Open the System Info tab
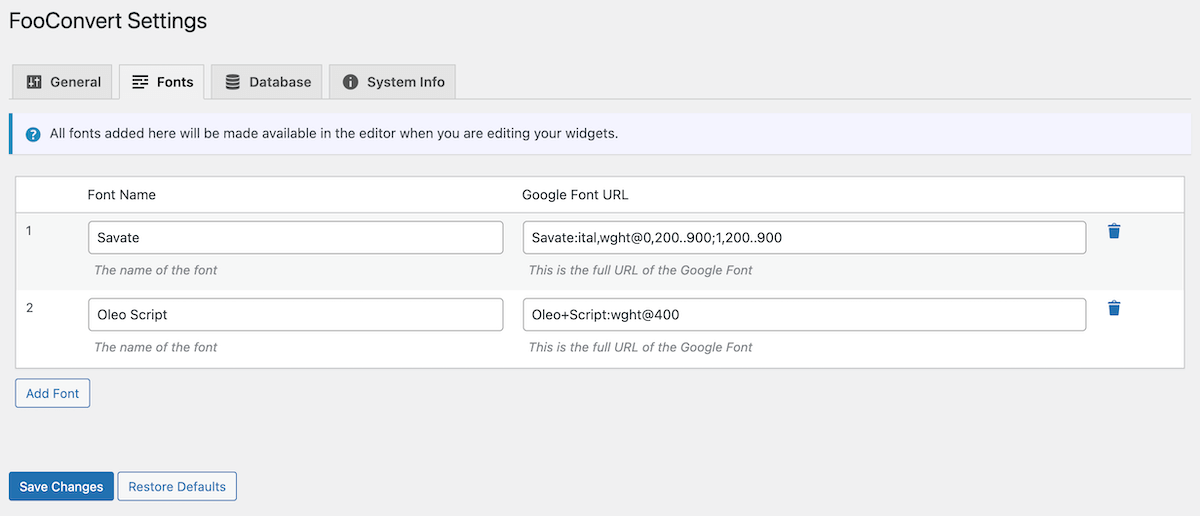The width and height of the screenshot is (1200, 516). (393, 82)
